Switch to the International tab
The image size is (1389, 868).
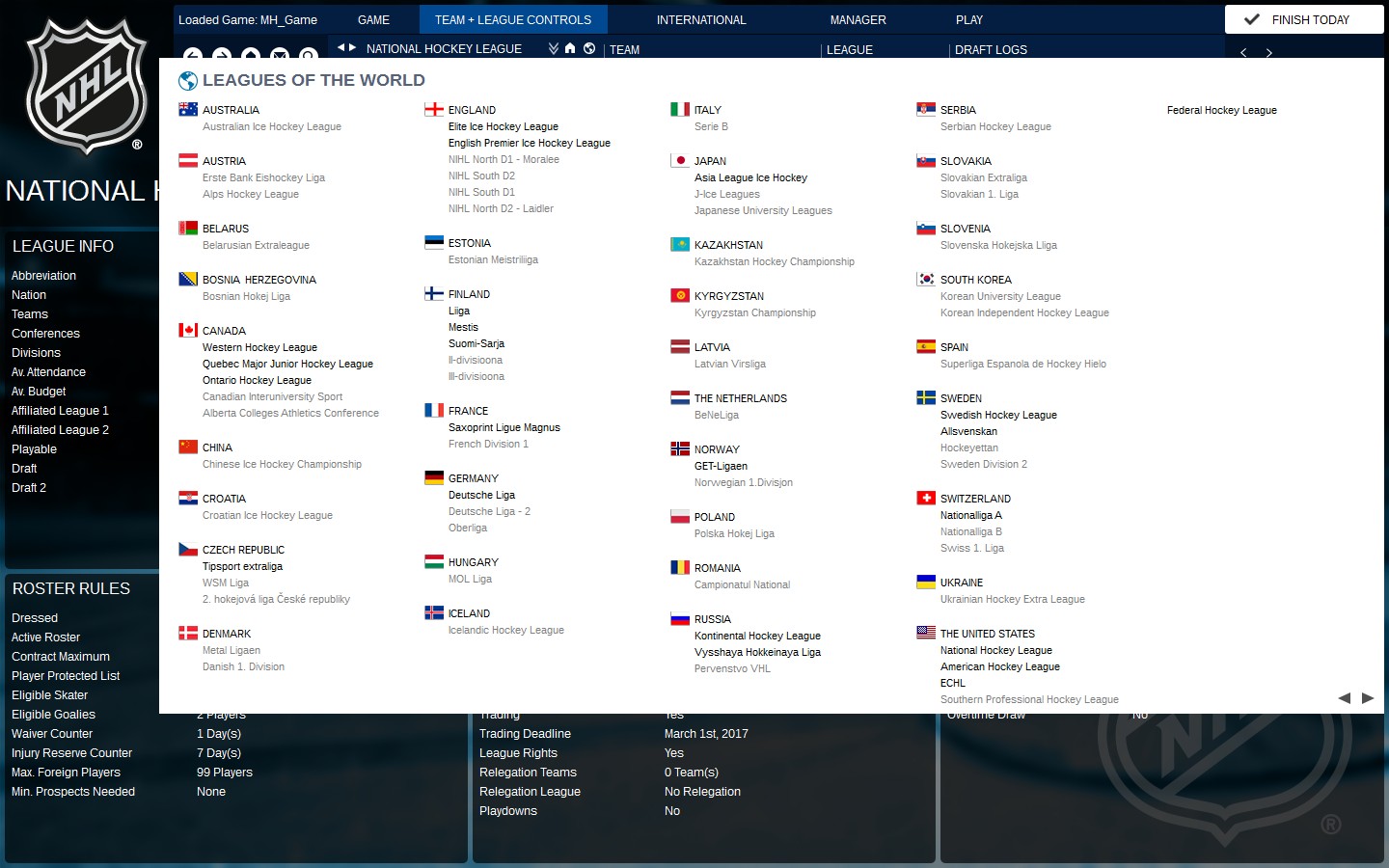point(701,19)
